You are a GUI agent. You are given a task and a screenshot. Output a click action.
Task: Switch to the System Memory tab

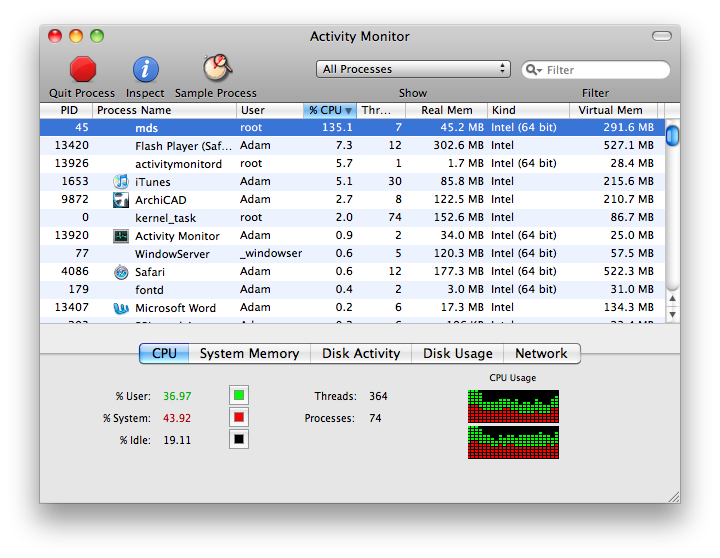[x=249, y=353]
